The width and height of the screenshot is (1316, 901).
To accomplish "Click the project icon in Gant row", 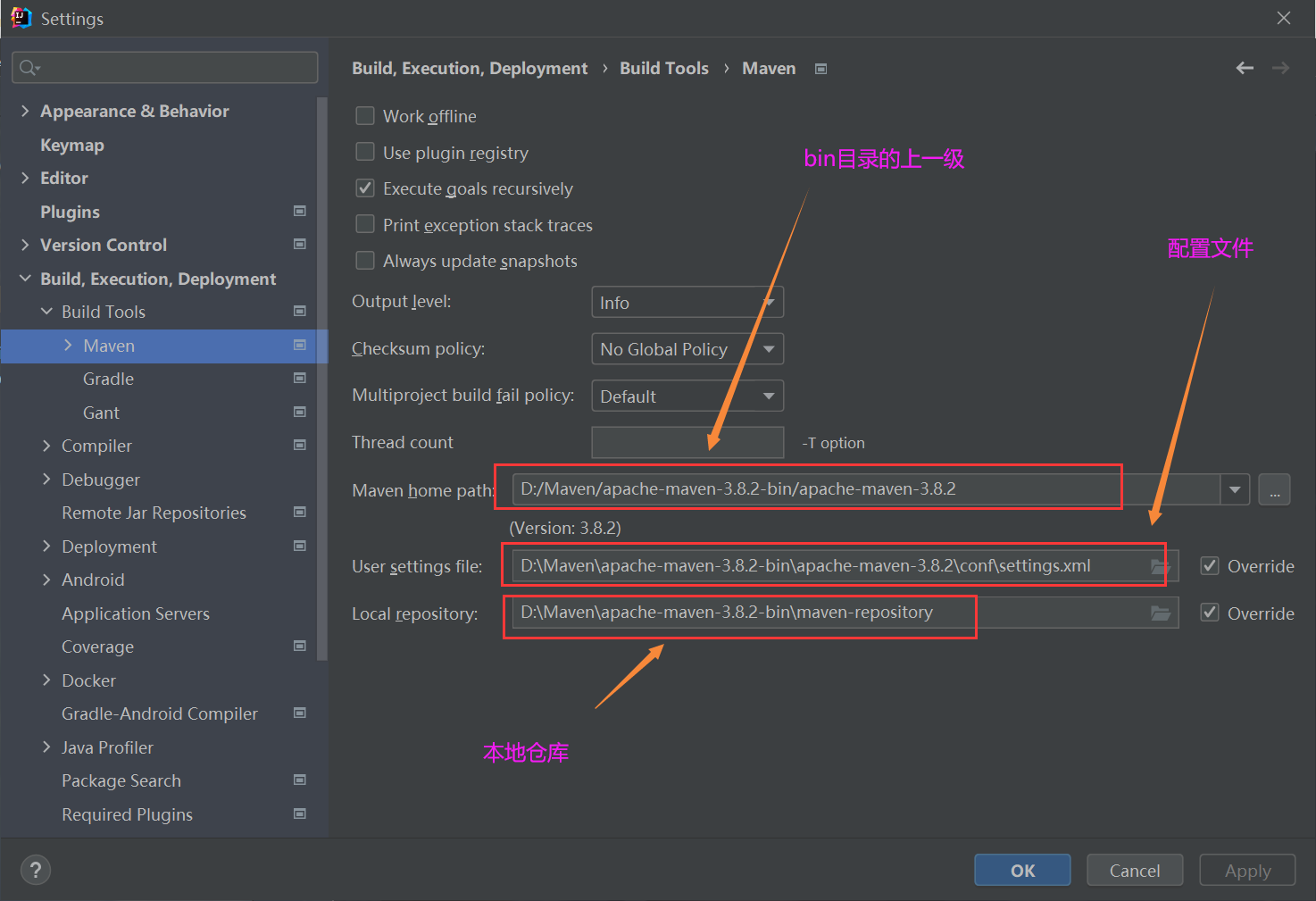I will [300, 412].
